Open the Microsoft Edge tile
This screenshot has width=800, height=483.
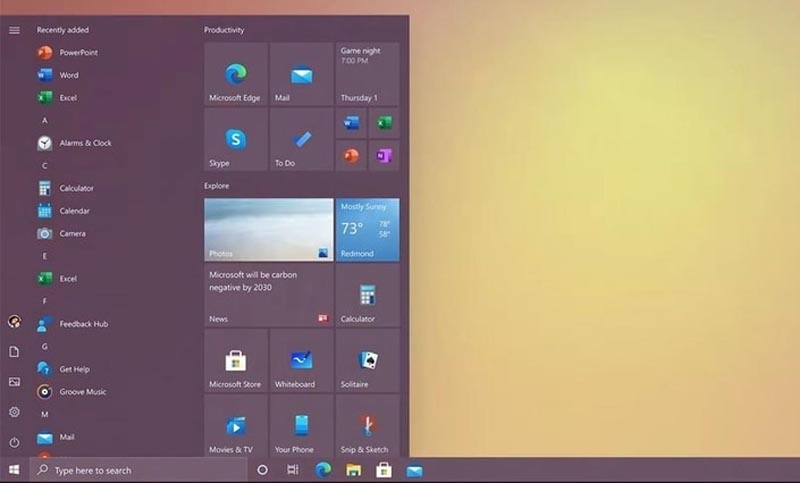pos(236,74)
